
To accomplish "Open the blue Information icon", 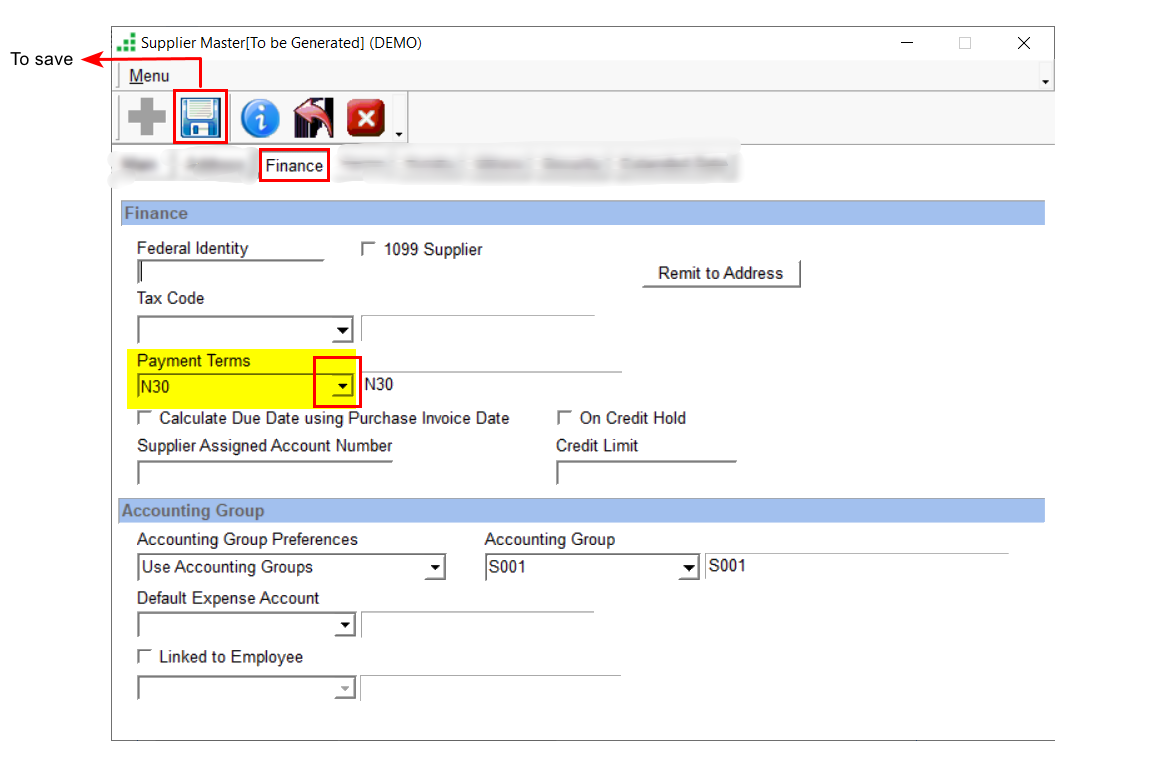I will [x=260, y=118].
